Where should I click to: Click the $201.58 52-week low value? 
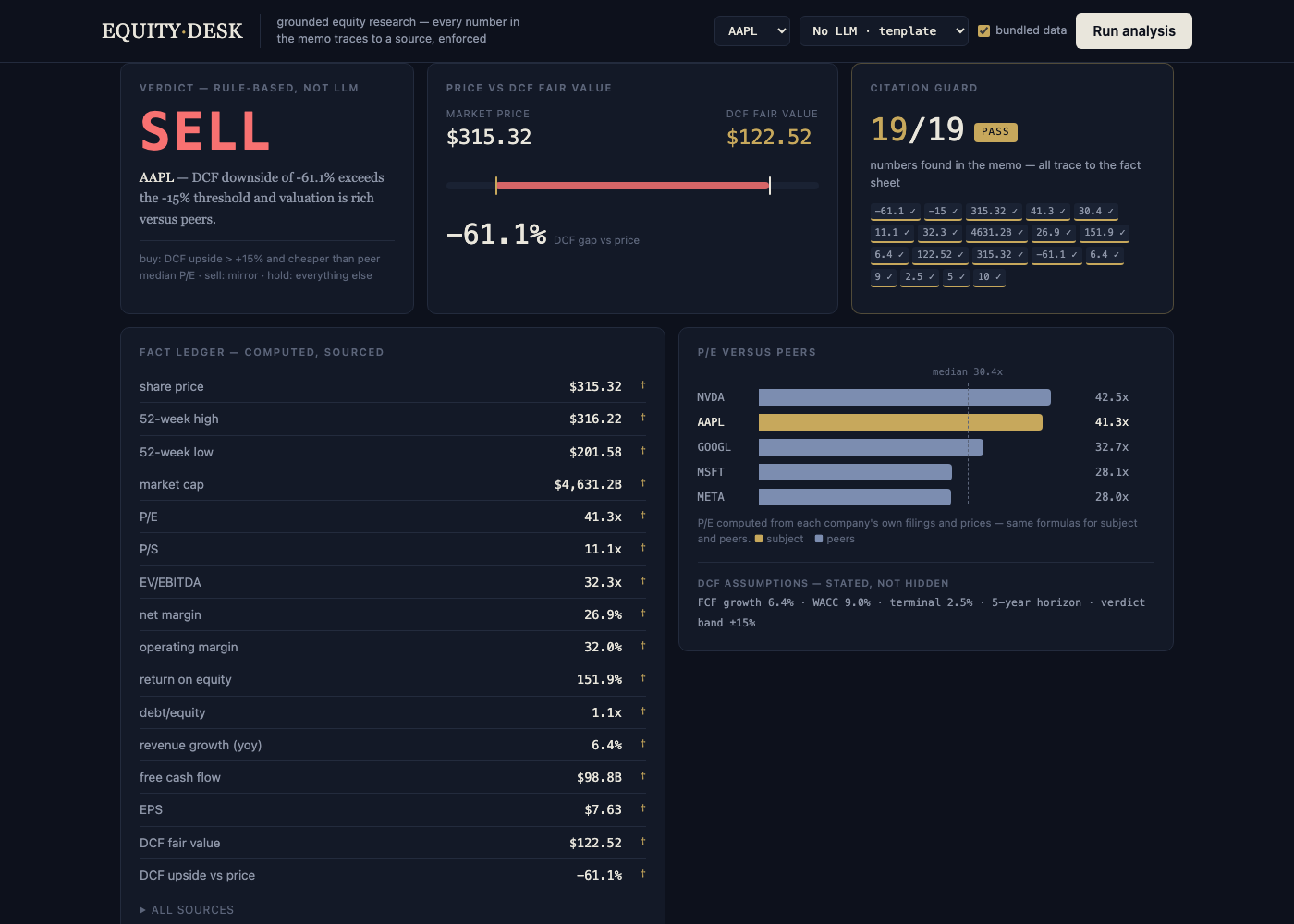click(x=595, y=452)
